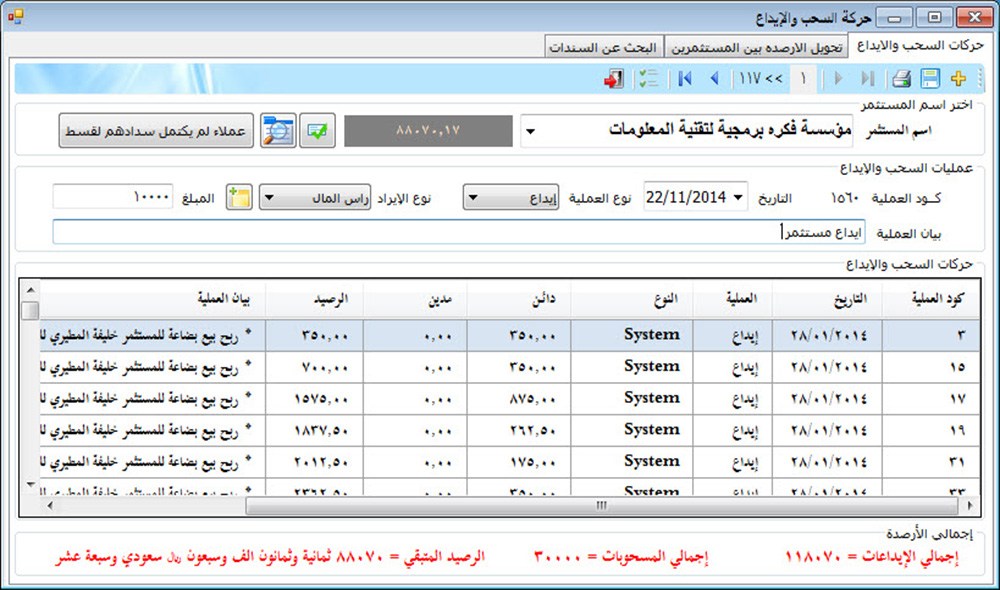This screenshot has width=1000, height=590.
Task: Click the المبلغ amount input field
Action: click(x=113, y=197)
